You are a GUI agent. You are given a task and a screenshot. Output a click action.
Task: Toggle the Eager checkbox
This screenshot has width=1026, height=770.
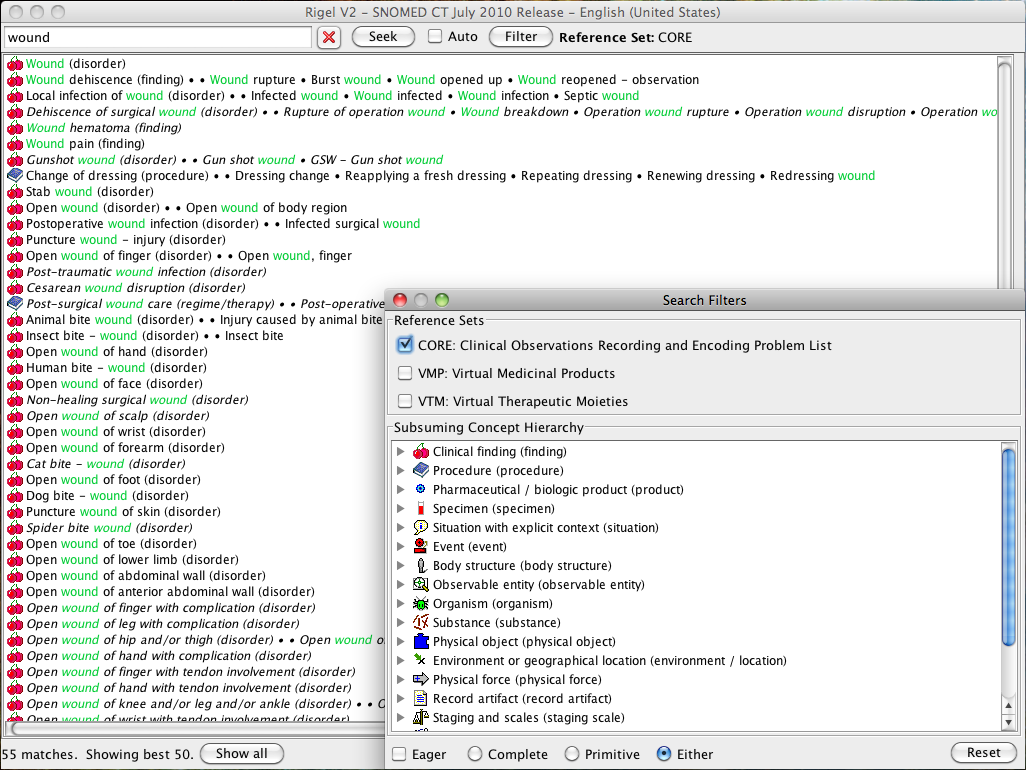click(x=399, y=754)
